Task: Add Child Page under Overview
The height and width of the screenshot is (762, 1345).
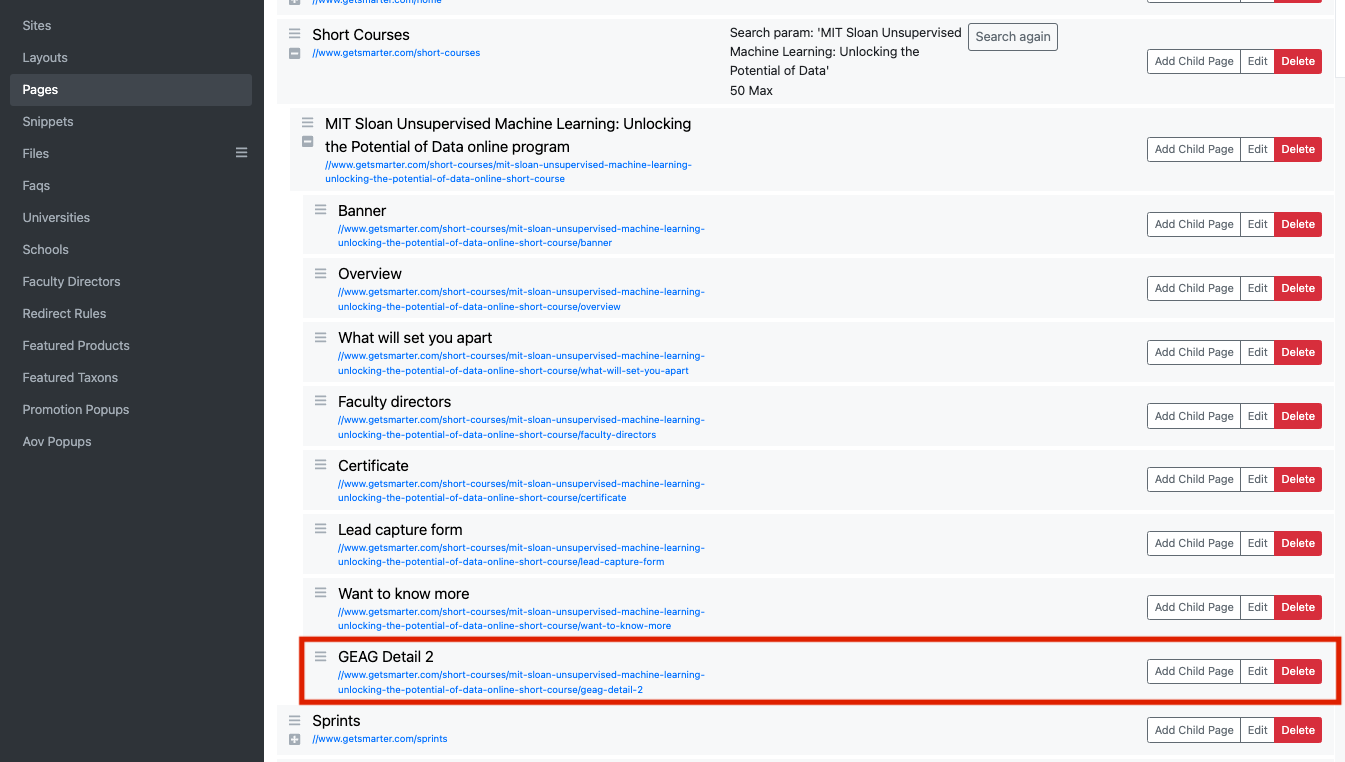Action: [1193, 288]
